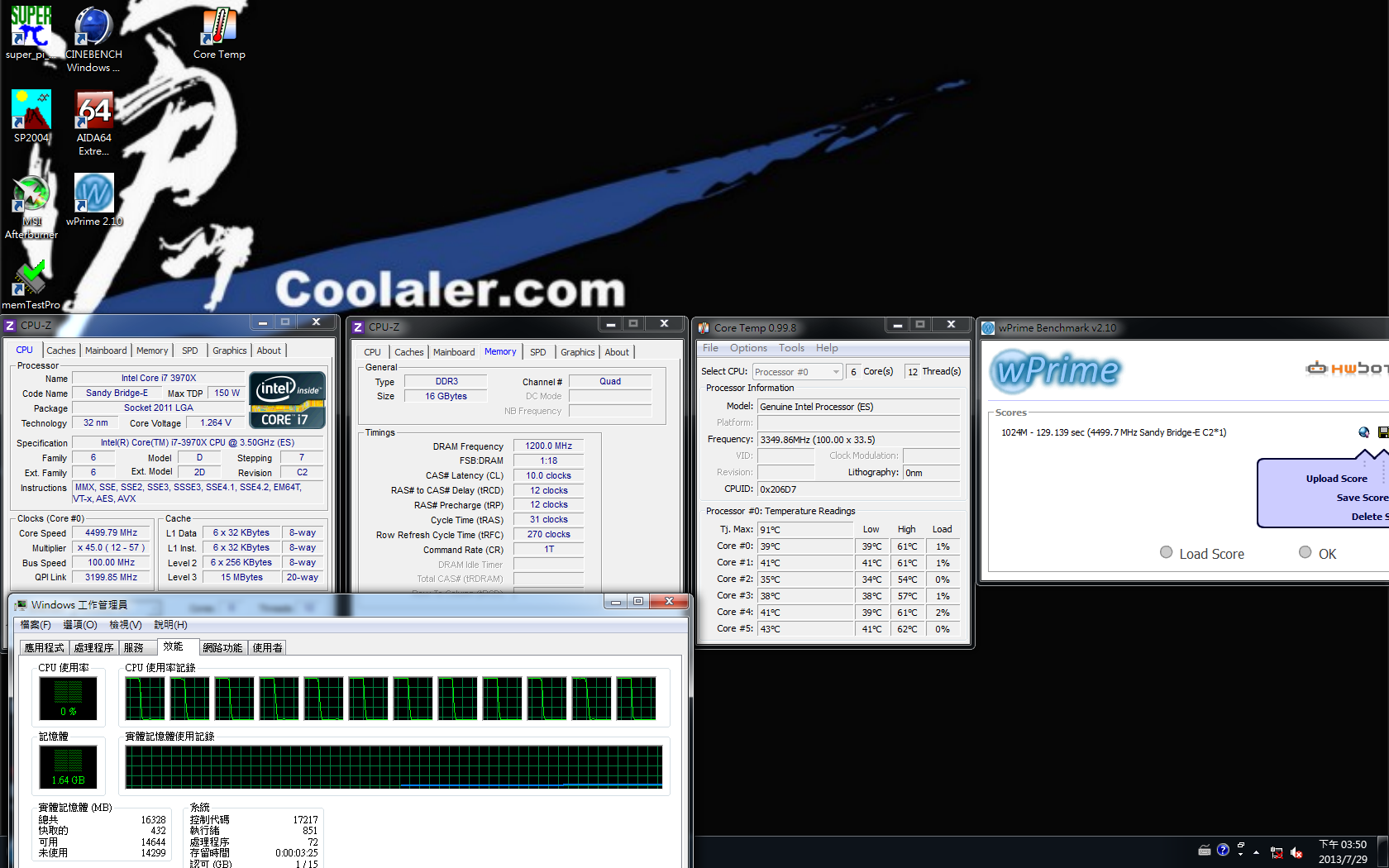The width and height of the screenshot is (1389, 868).
Task: Open MSI Afterburner desktop shortcut
Action: 31,207
